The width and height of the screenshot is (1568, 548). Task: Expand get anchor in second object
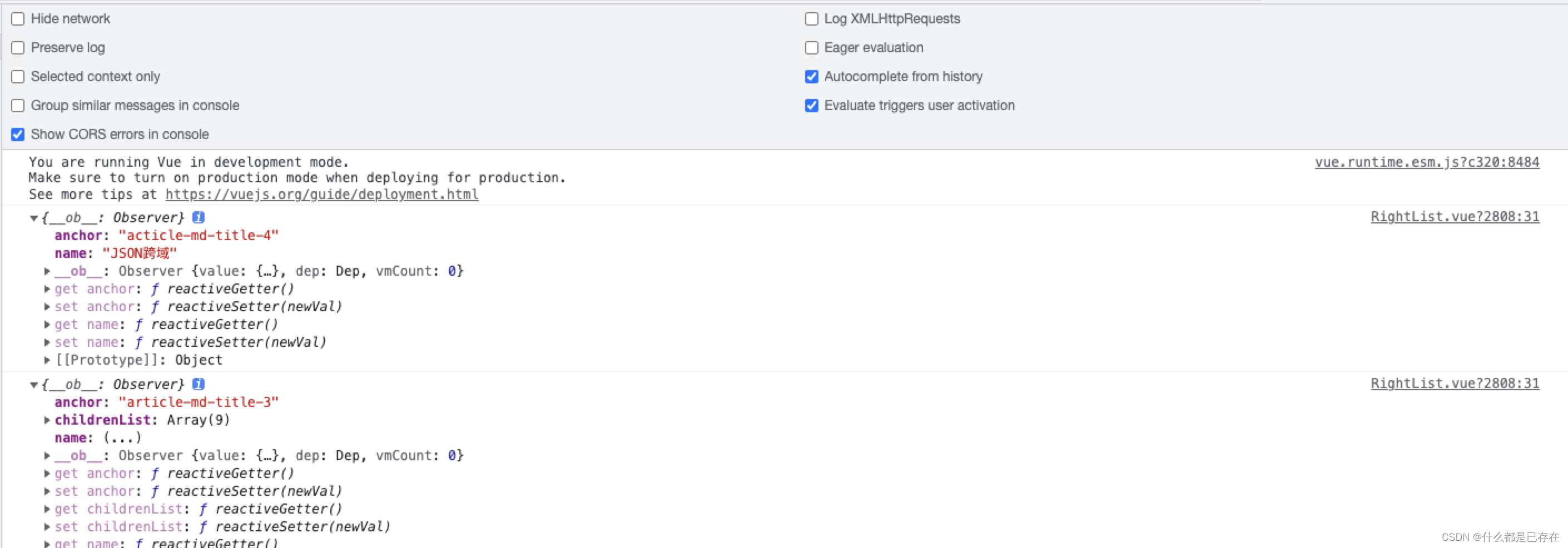pos(47,474)
